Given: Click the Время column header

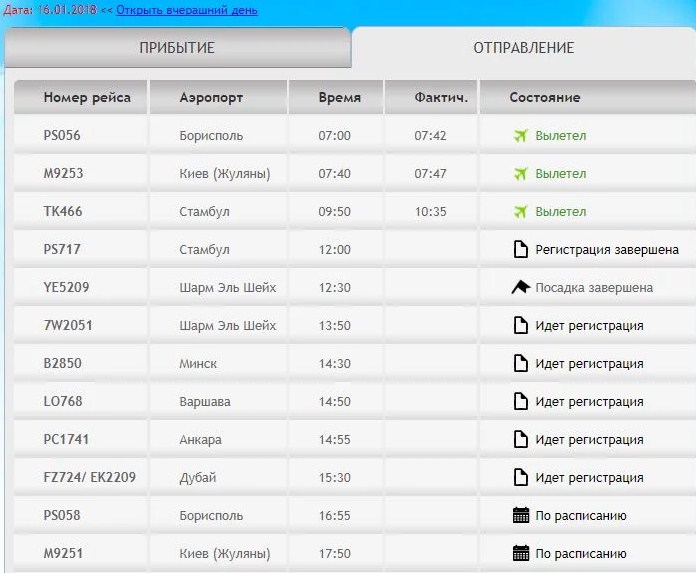Looking at the screenshot, I should coord(339,98).
